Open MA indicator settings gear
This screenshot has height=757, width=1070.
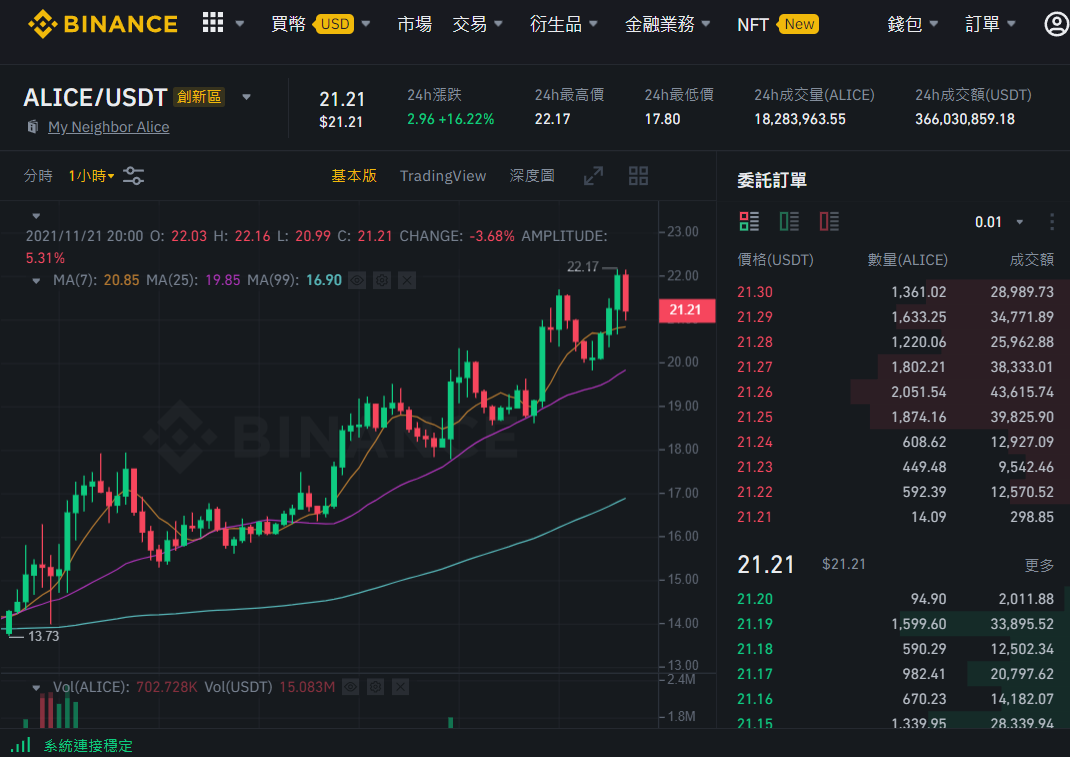tap(382, 280)
